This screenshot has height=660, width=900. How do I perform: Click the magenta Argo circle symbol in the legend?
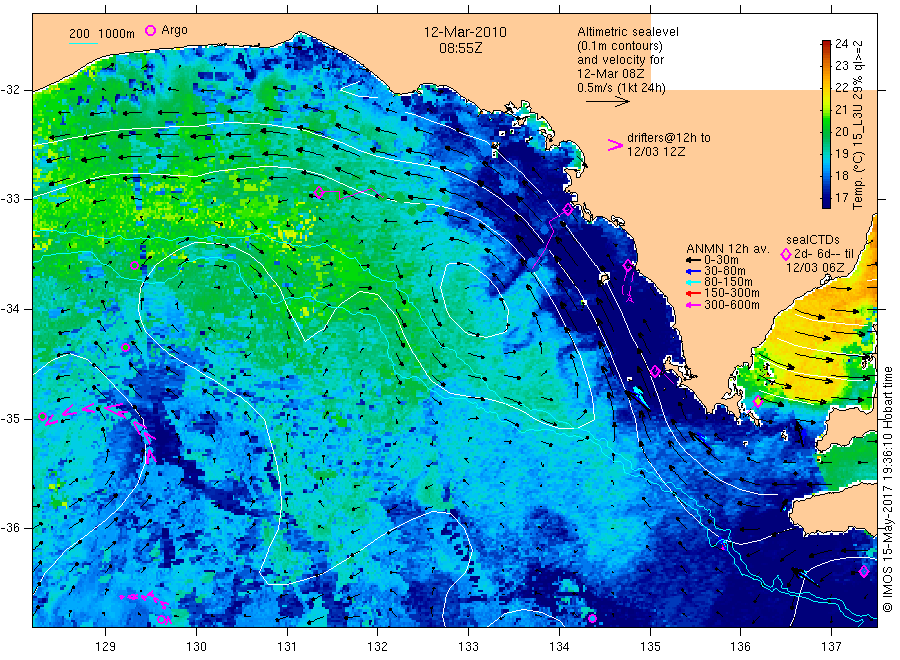pyautogui.click(x=150, y=30)
